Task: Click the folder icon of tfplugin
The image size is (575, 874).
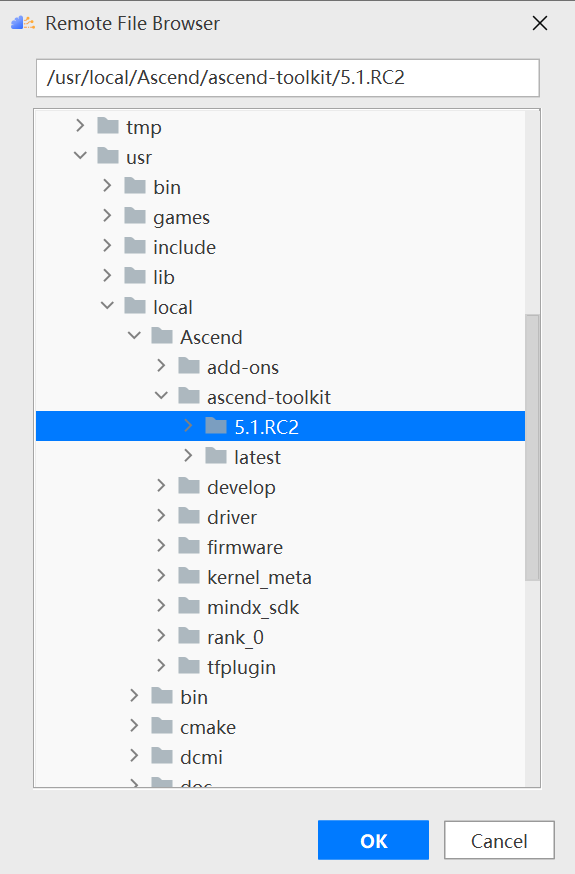Action: click(x=189, y=666)
